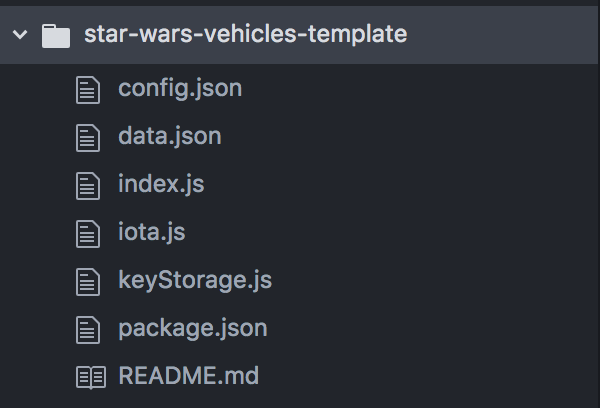
Task: Open the keyStorage.js file
Action: (195, 281)
